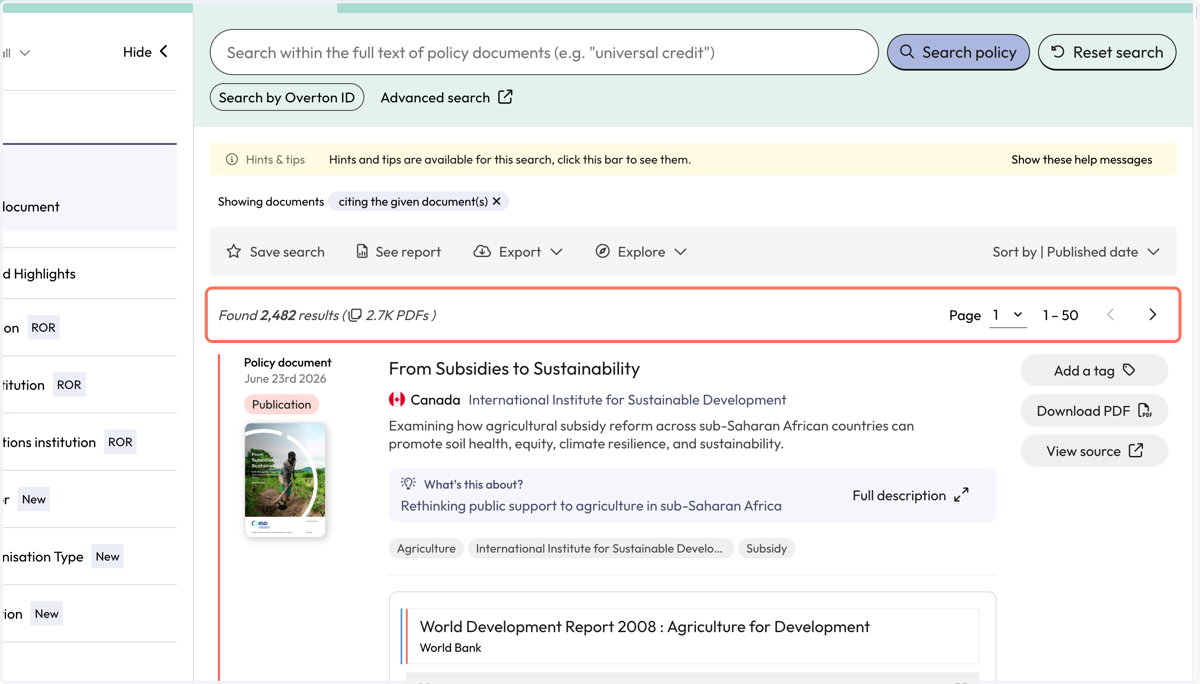The height and width of the screenshot is (684, 1200).
Task: Click the cloud download icon beside Export
Action: (482, 251)
